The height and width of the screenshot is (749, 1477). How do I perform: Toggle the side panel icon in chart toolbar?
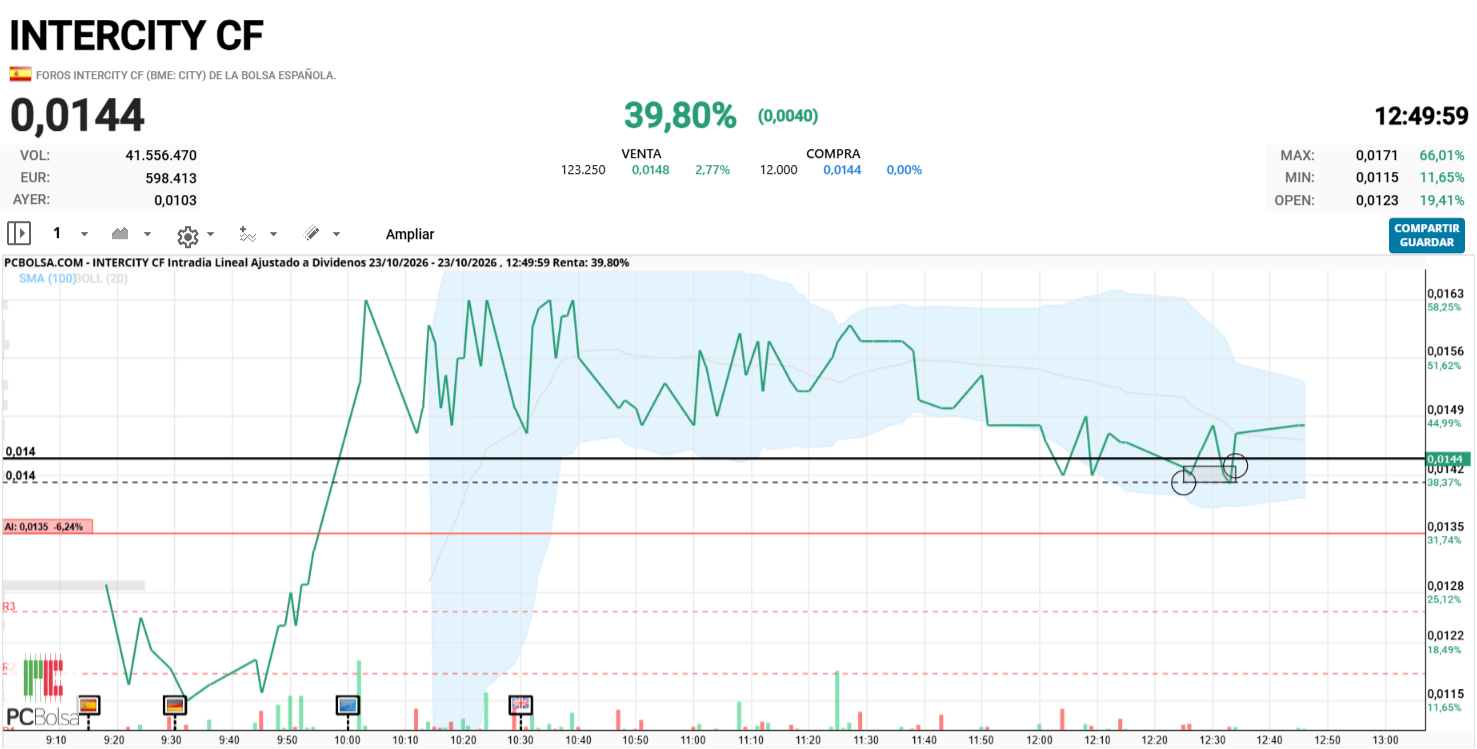pos(19,233)
